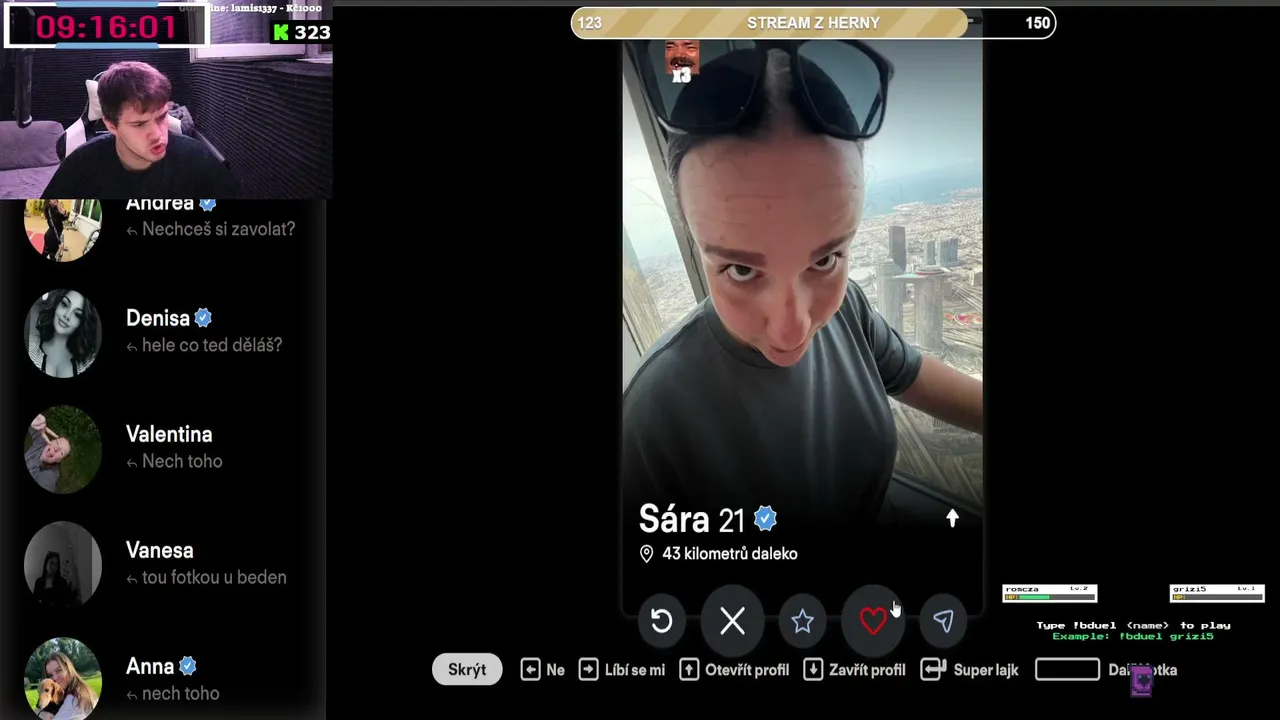Click the distance text '43 kilometrů daleko'
1280x720 pixels.
click(x=730, y=554)
